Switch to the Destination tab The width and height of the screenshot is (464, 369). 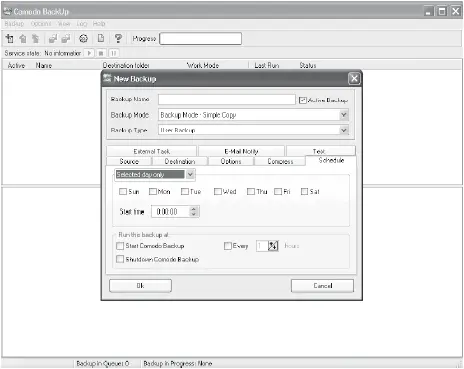180,161
